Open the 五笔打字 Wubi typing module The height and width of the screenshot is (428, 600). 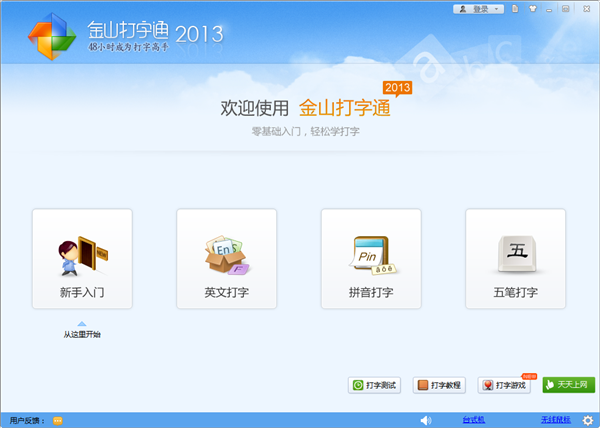click(515, 259)
